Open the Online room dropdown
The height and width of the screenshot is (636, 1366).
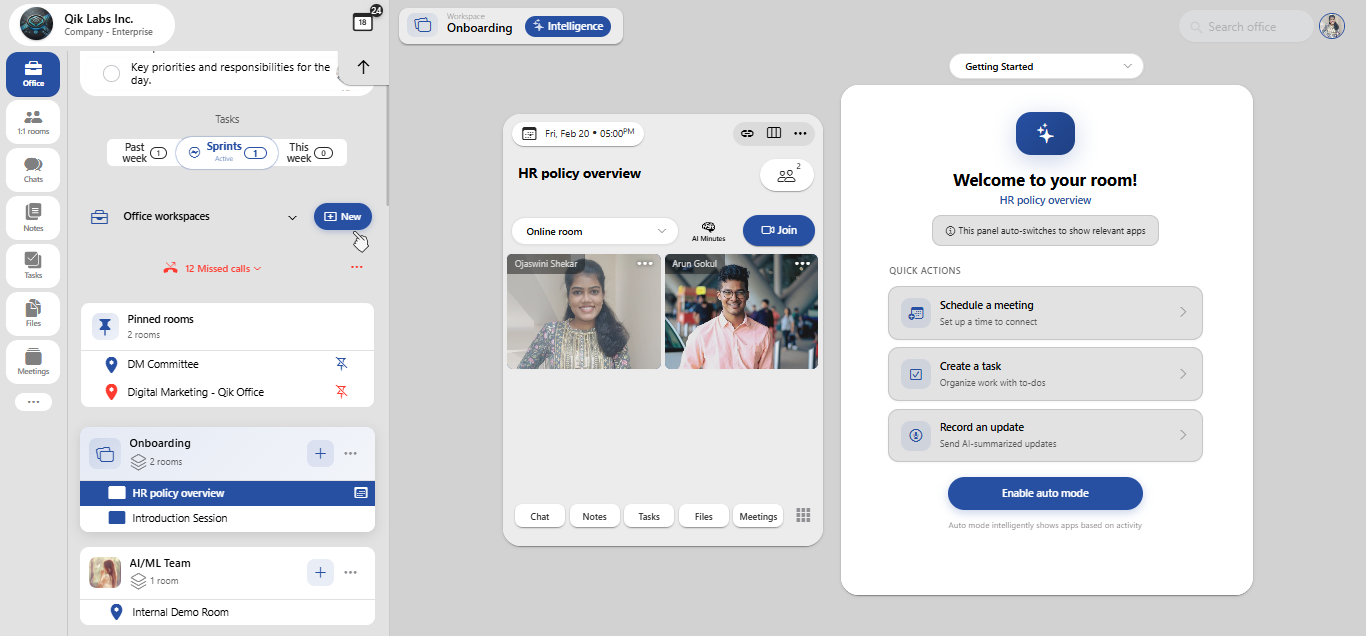(x=594, y=231)
